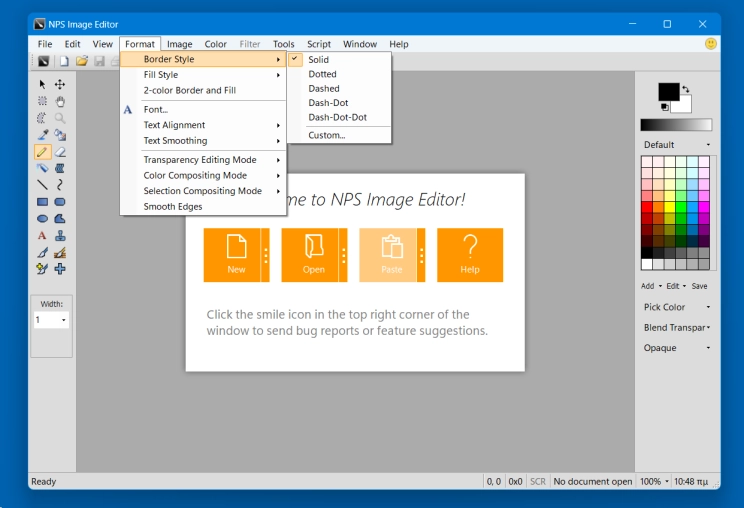
Task: Toggle 2-color Border and Fill
Action: pos(203,90)
